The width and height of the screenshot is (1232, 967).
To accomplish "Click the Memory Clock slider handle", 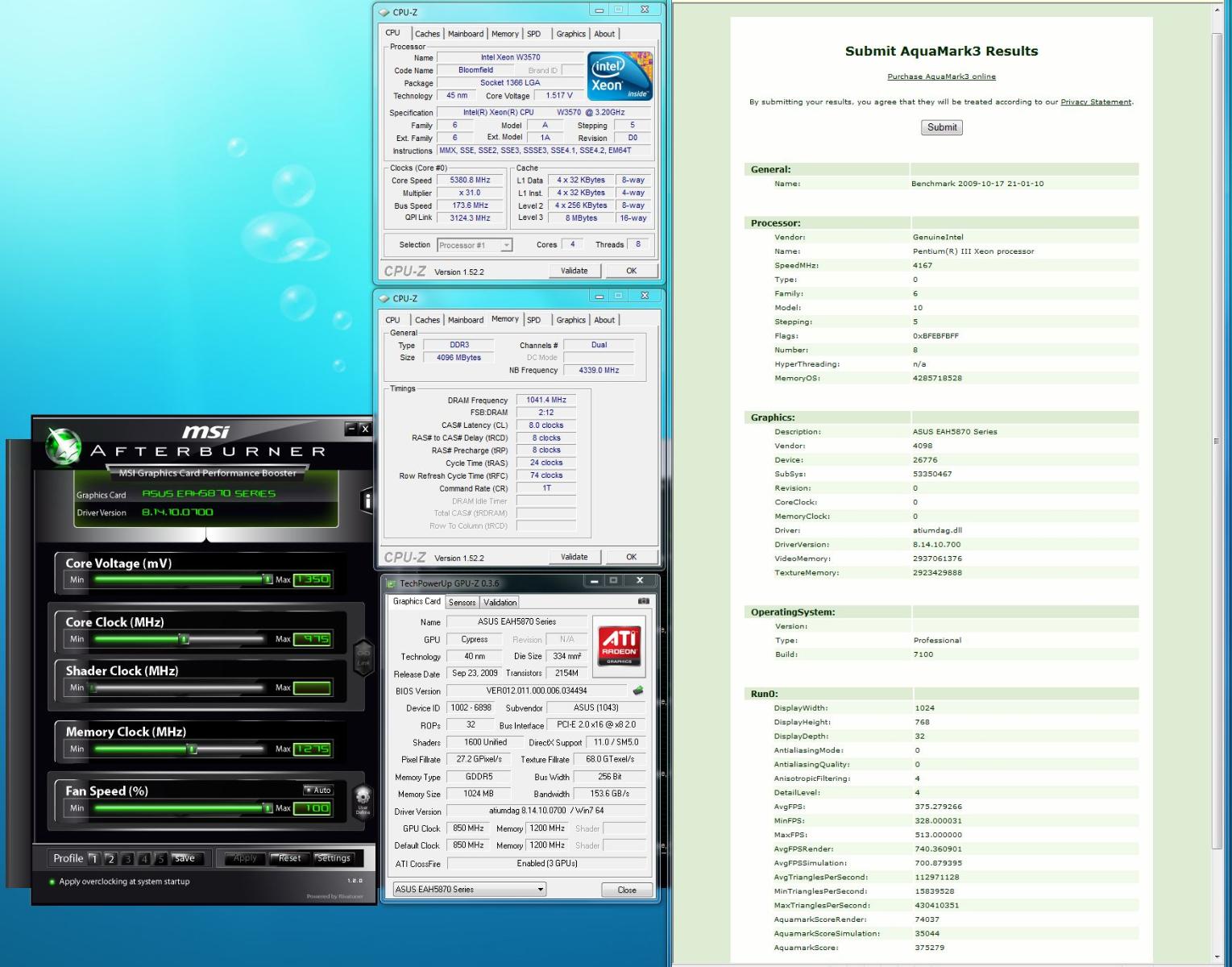I will (x=192, y=749).
